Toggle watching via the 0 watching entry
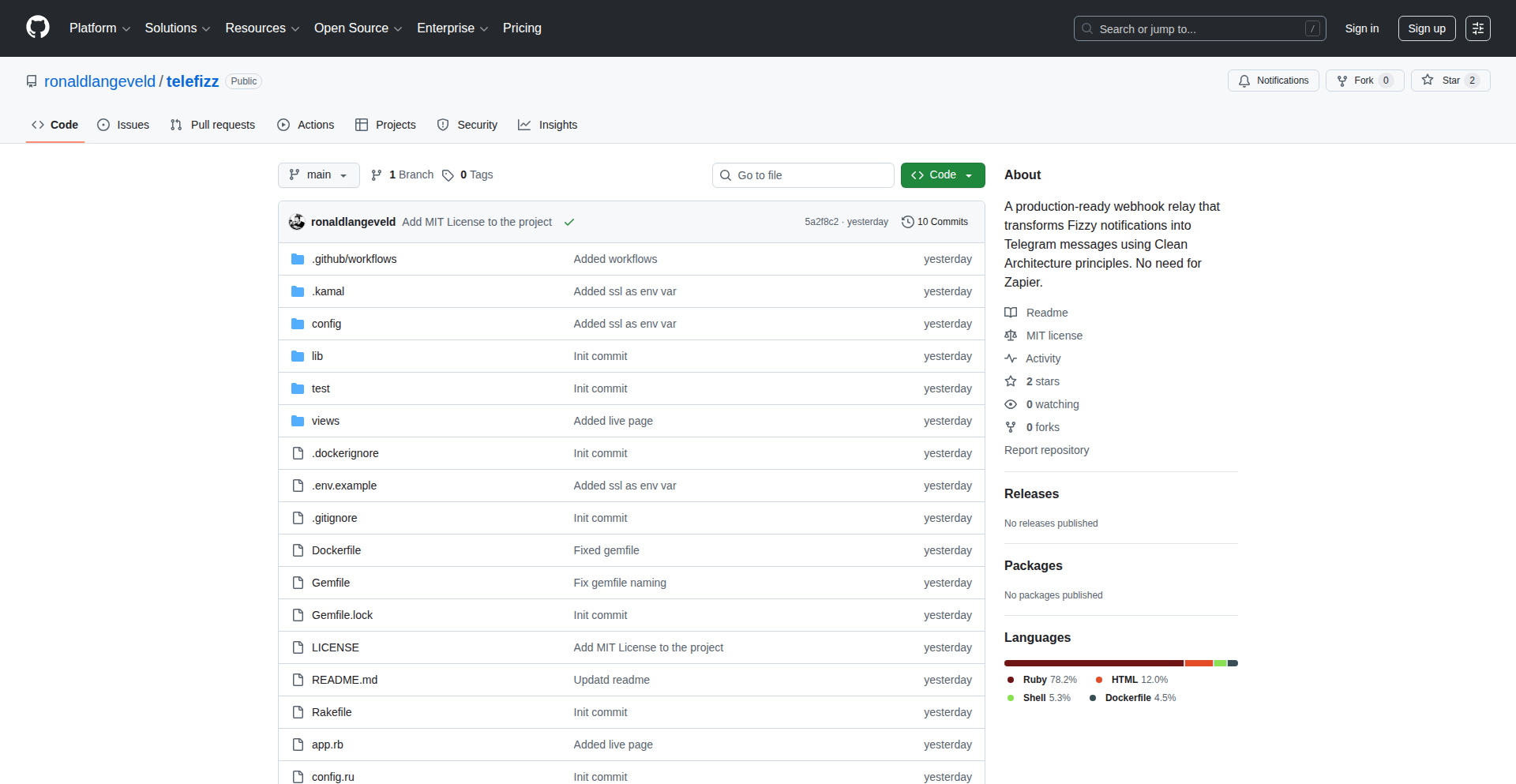Viewport: 1516px width, 784px height. 1051,404
